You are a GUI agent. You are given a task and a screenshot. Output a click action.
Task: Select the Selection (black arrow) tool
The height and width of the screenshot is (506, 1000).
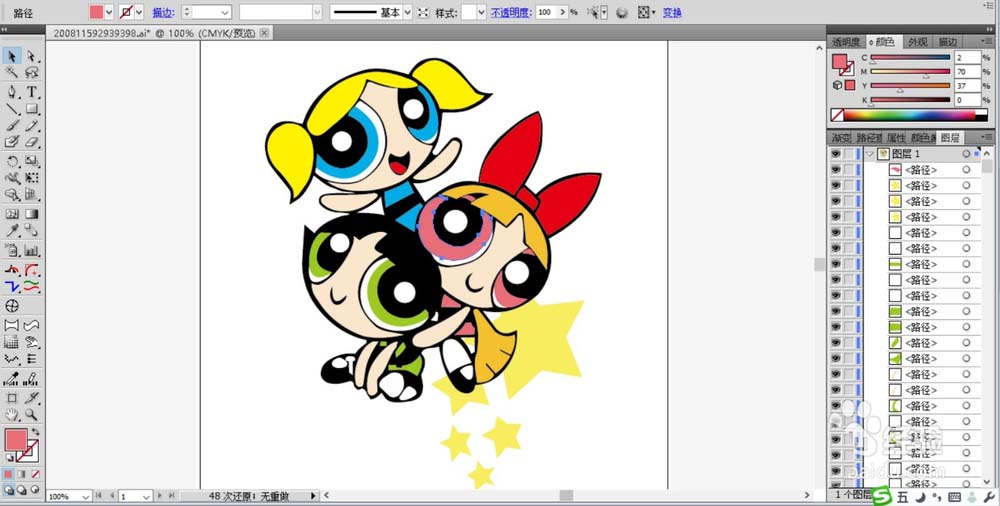pyautogui.click(x=11, y=56)
